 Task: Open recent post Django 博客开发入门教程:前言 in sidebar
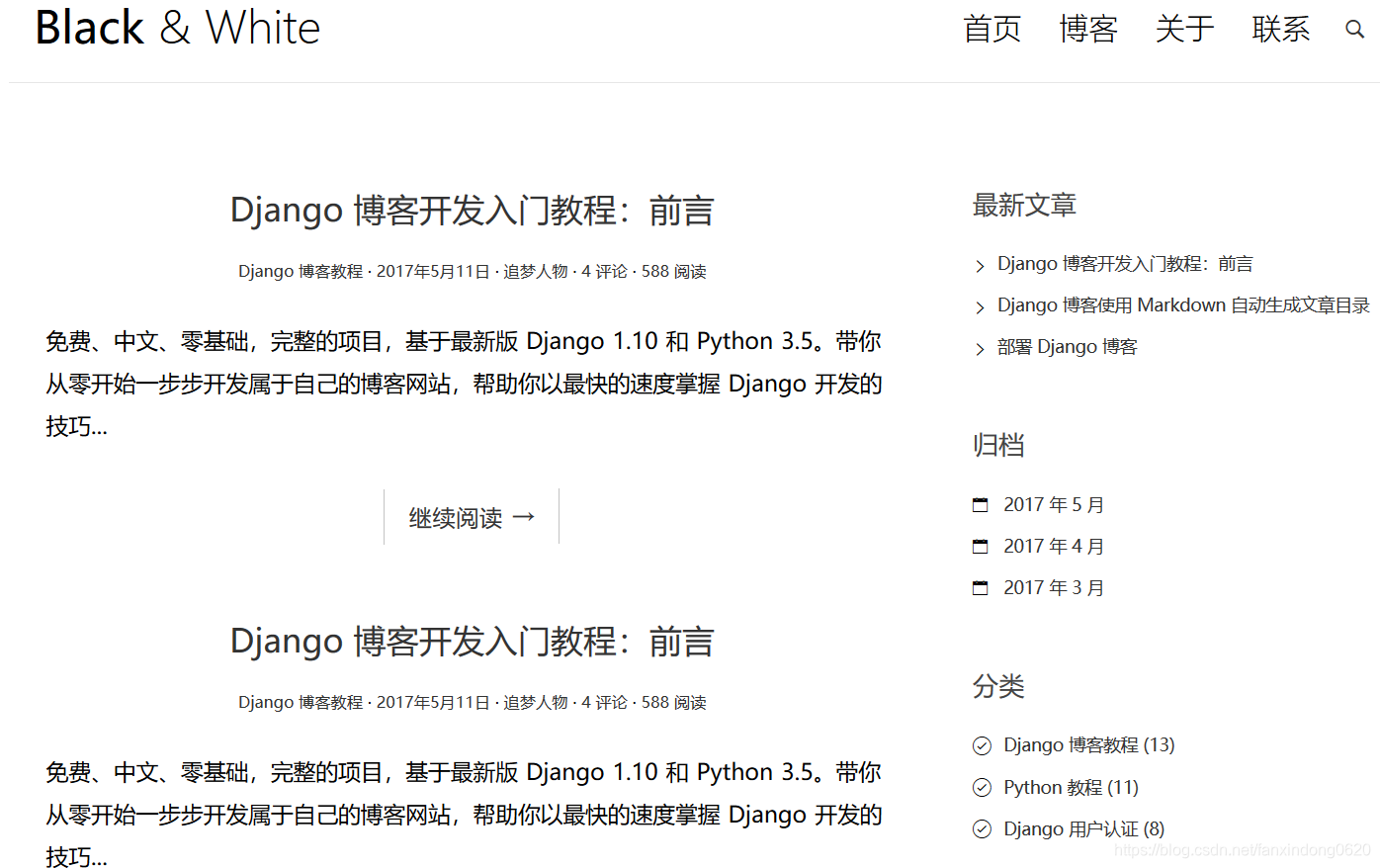[x=1125, y=264]
